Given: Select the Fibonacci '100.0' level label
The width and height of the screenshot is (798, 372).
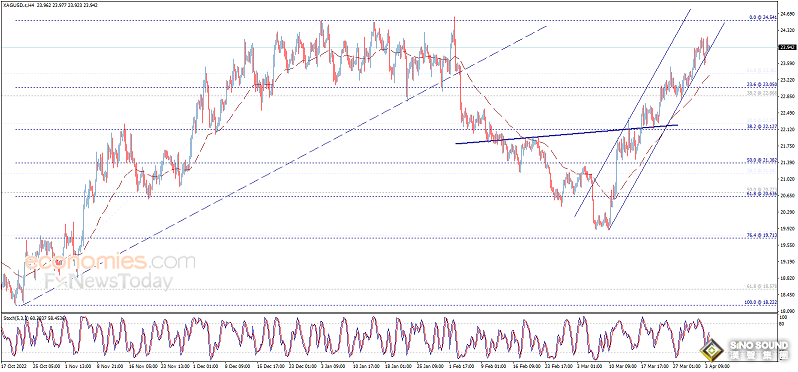Looking at the screenshot, I should tap(760, 302).
